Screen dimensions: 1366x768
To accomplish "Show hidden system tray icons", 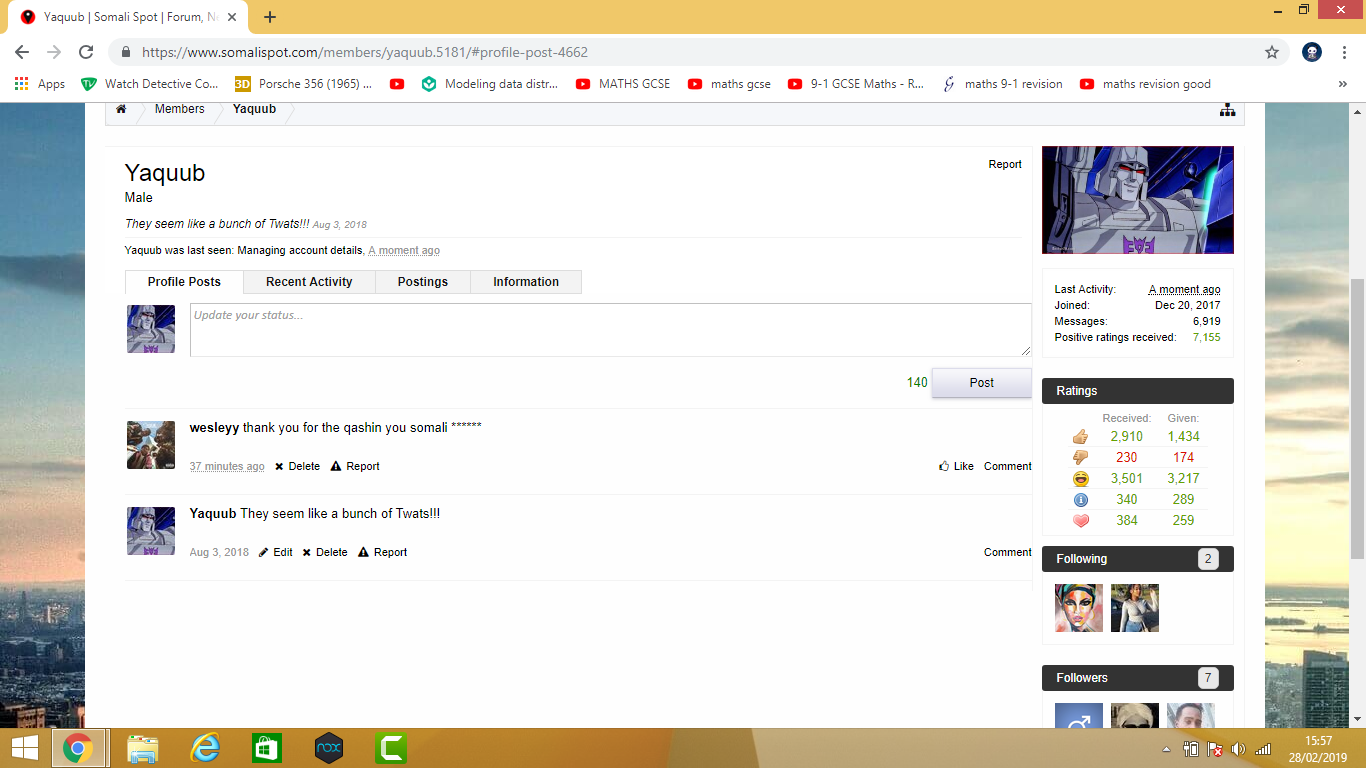I will pyautogui.click(x=1166, y=749).
